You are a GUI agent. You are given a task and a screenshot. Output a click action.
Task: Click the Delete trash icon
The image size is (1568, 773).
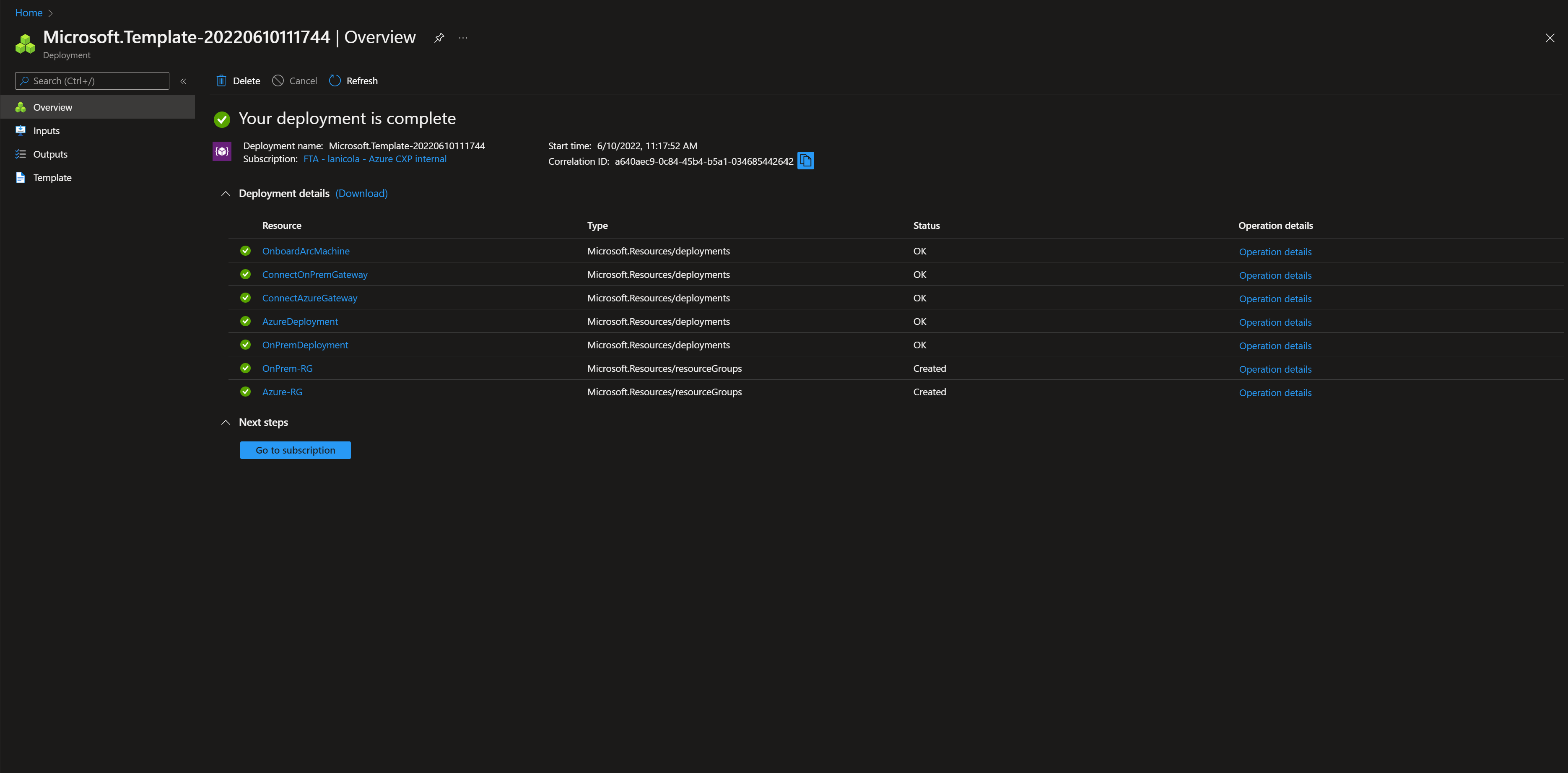(221, 80)
